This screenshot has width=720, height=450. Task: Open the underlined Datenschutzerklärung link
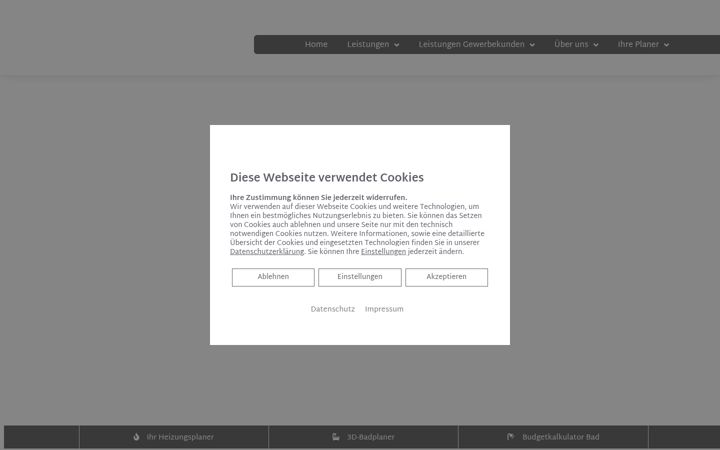pos(267,252)
